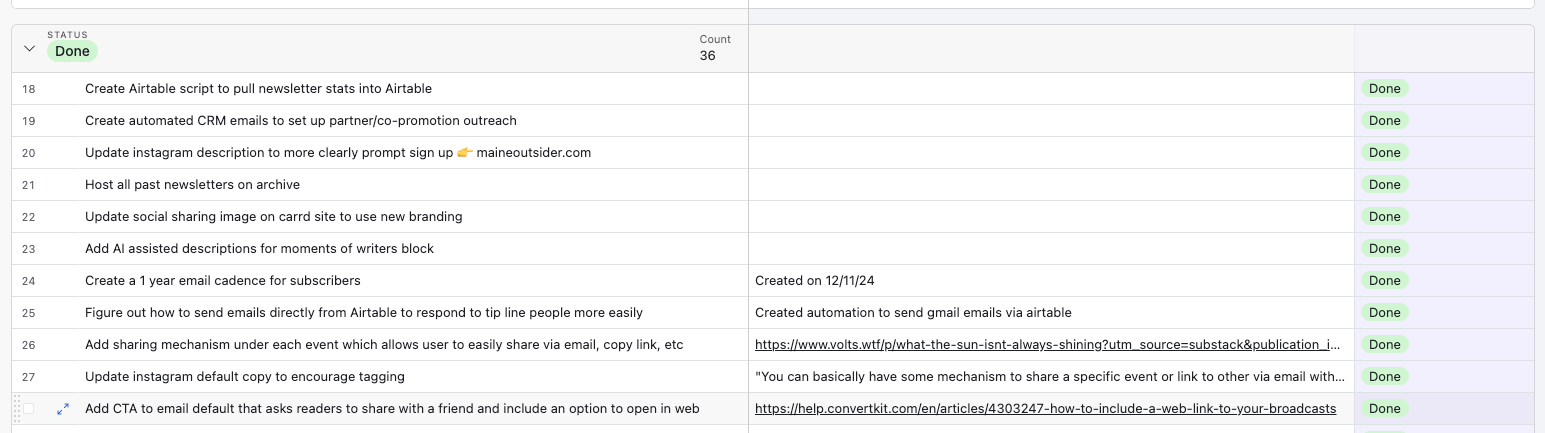Click the Done status in row 22
Viewport: 1545px width, 433px height.
pos(1384,217)
